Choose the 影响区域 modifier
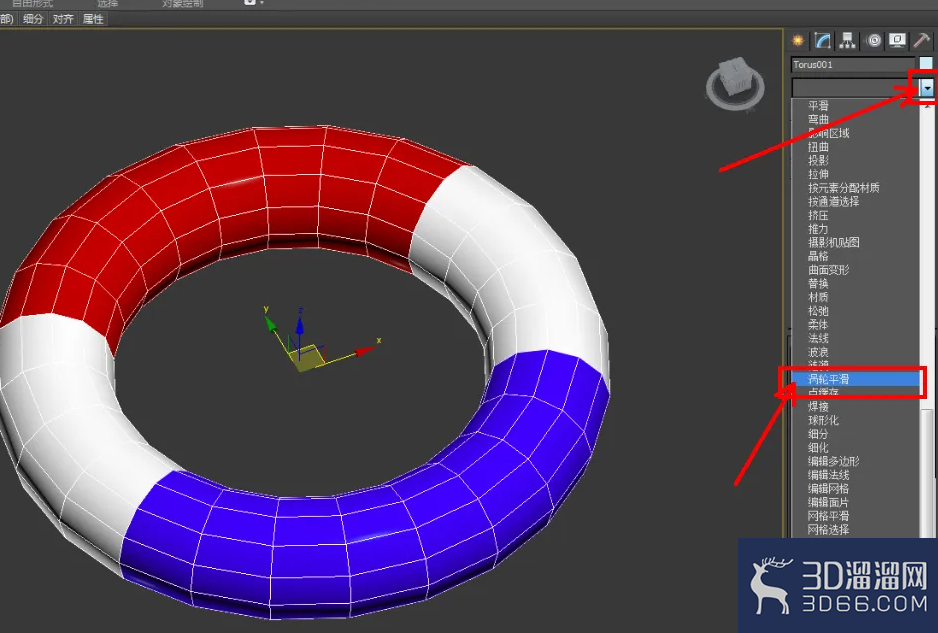This screenshot has width=938, height=633. click(829, 133)
